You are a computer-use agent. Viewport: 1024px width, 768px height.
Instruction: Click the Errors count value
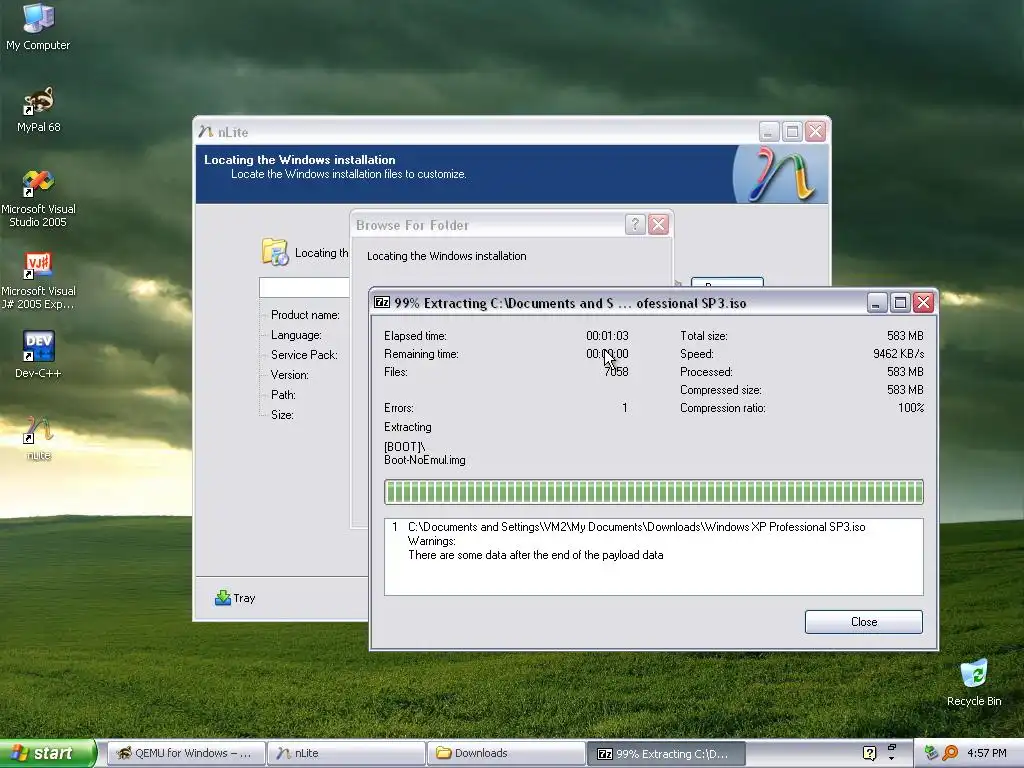(624, 408)
